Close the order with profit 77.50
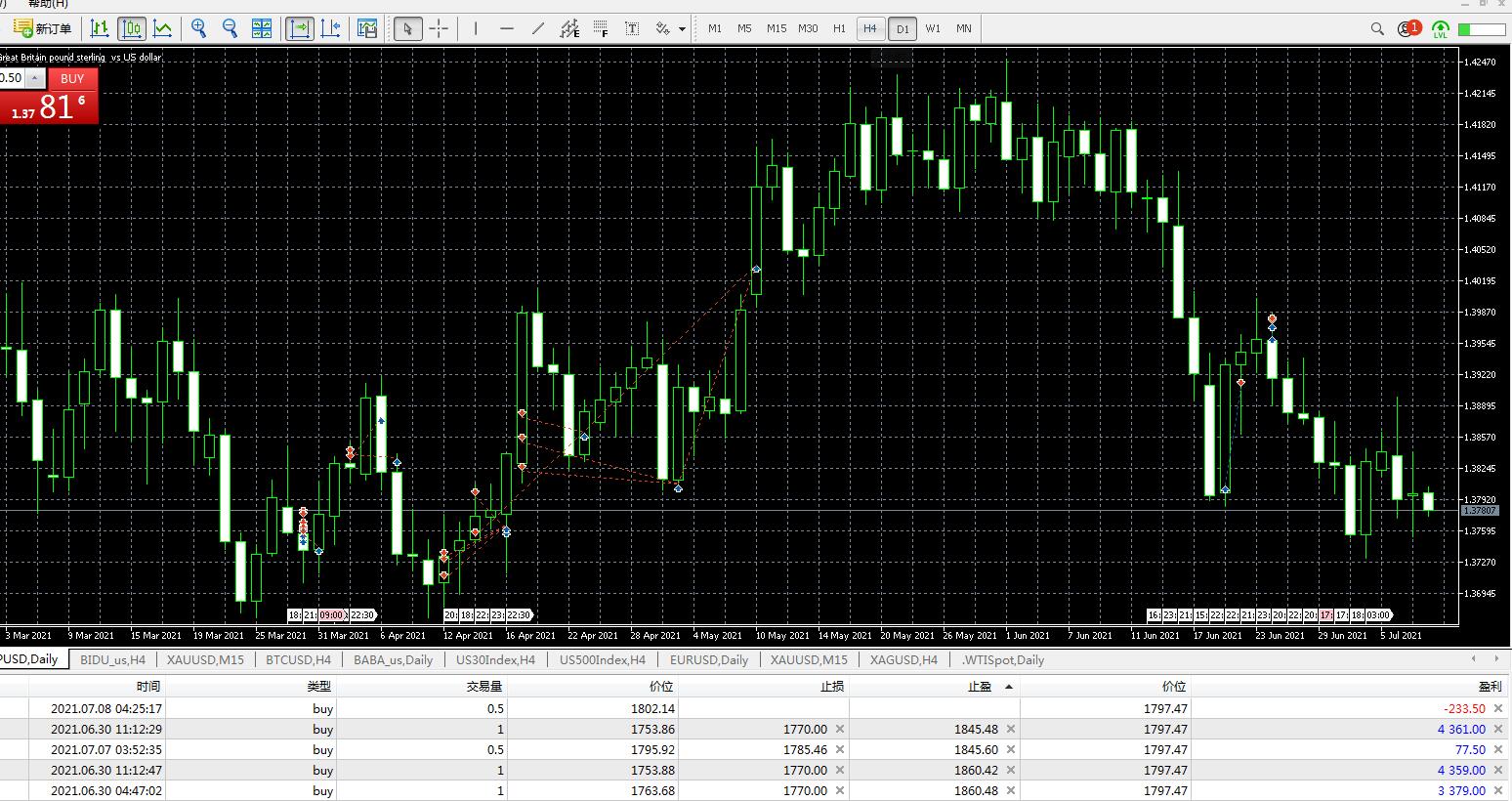The height and width of the screenshot is (801, 1512). [1498, 750]
